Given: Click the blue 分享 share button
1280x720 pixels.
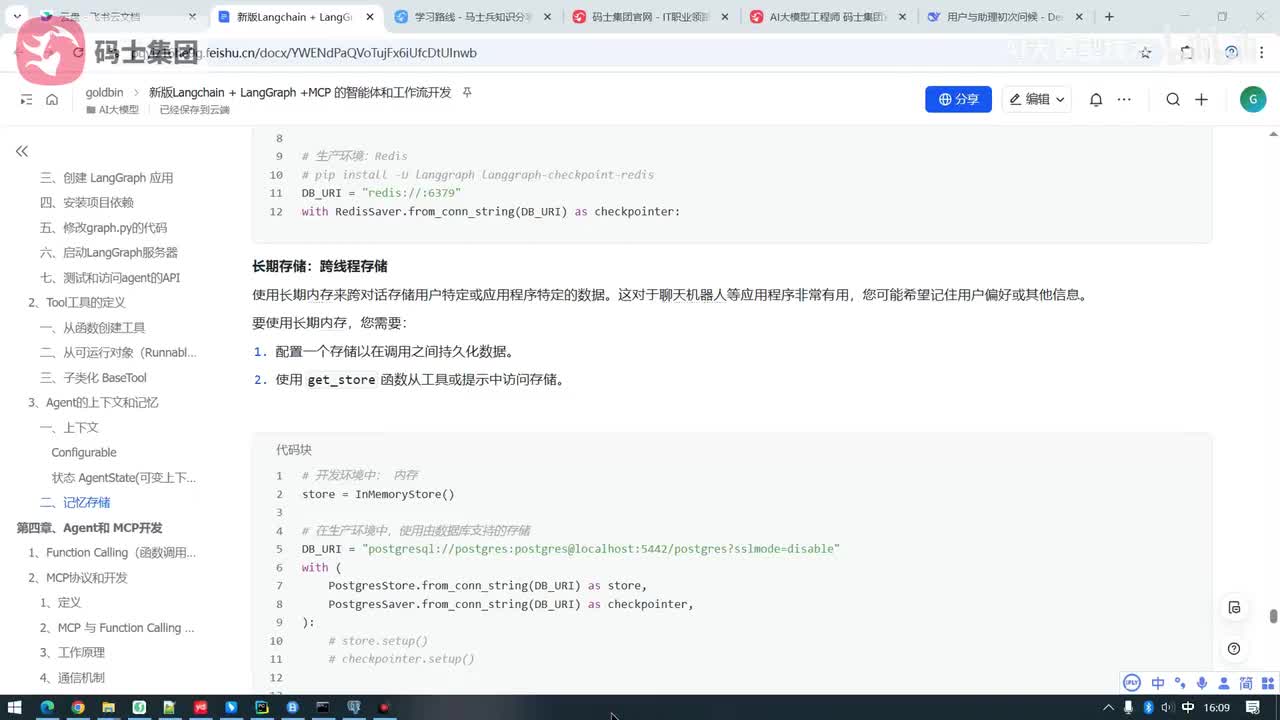Looking at the screenshot, I should 958,99.
